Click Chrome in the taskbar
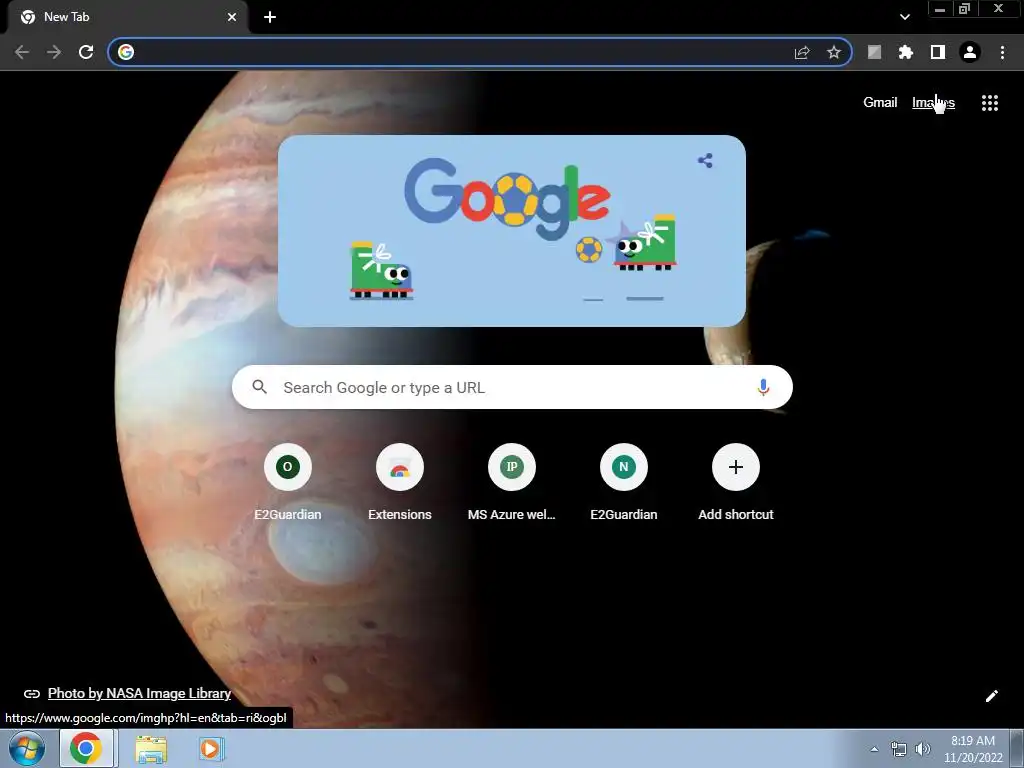Screen dimensions: 1024x768 pos(86,748)
